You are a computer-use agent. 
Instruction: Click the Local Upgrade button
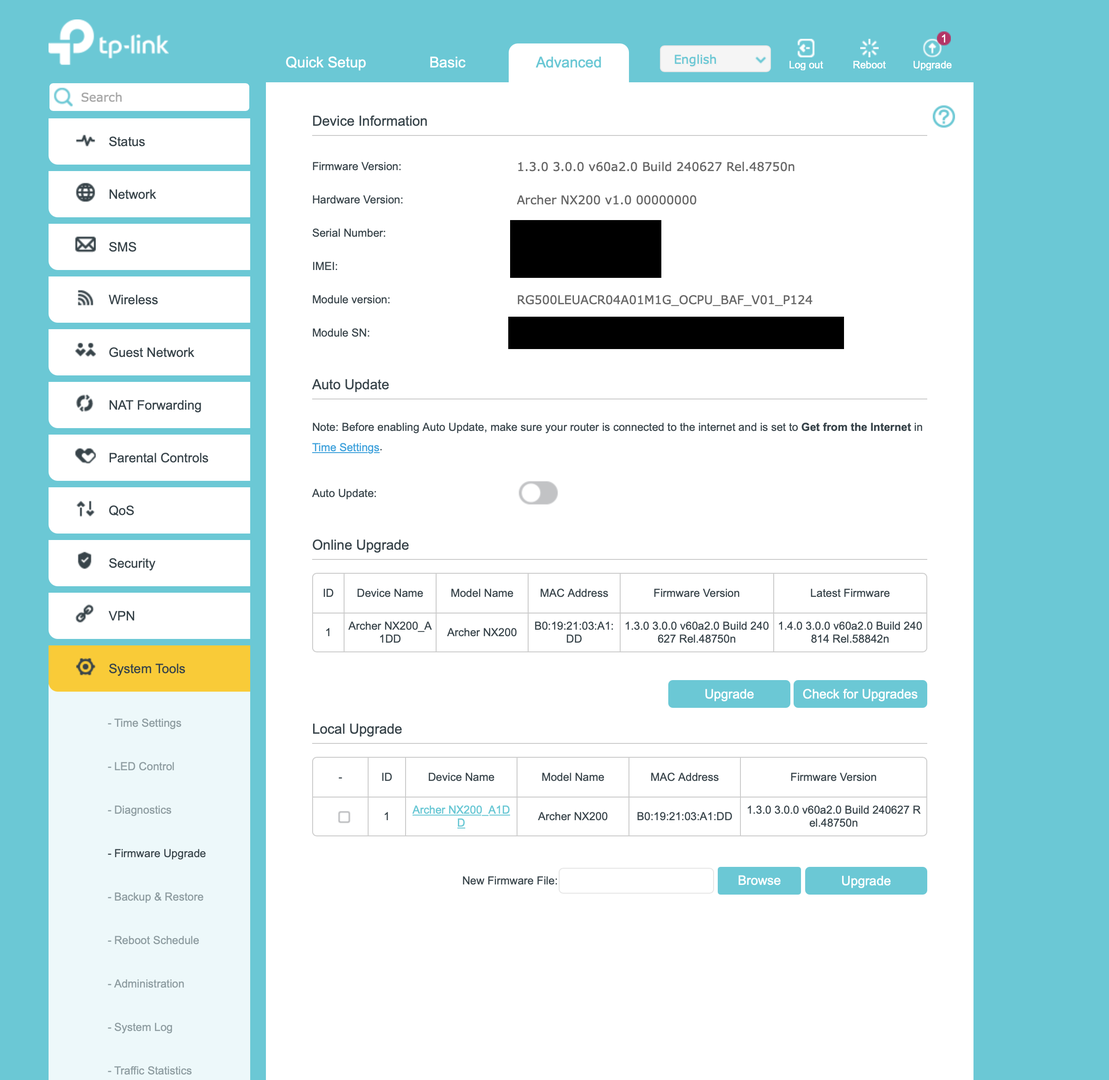866,881
